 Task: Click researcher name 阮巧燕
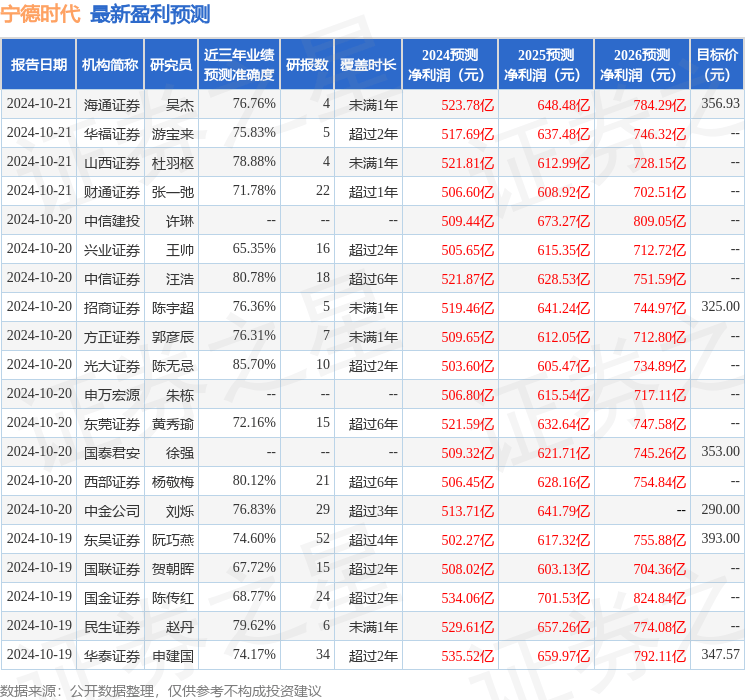tap(173, 539)
